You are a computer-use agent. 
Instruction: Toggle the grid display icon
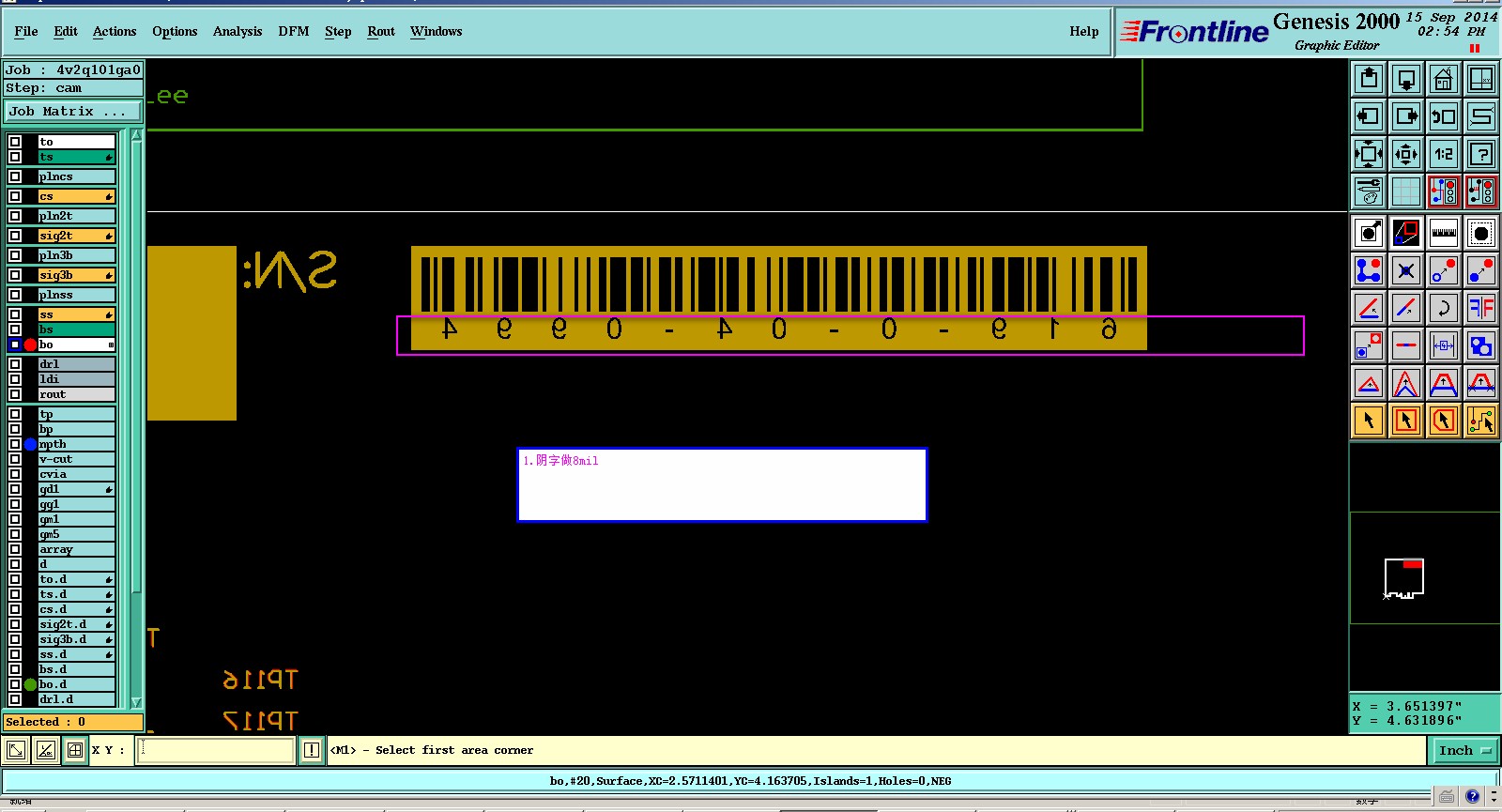[1406, 192]
